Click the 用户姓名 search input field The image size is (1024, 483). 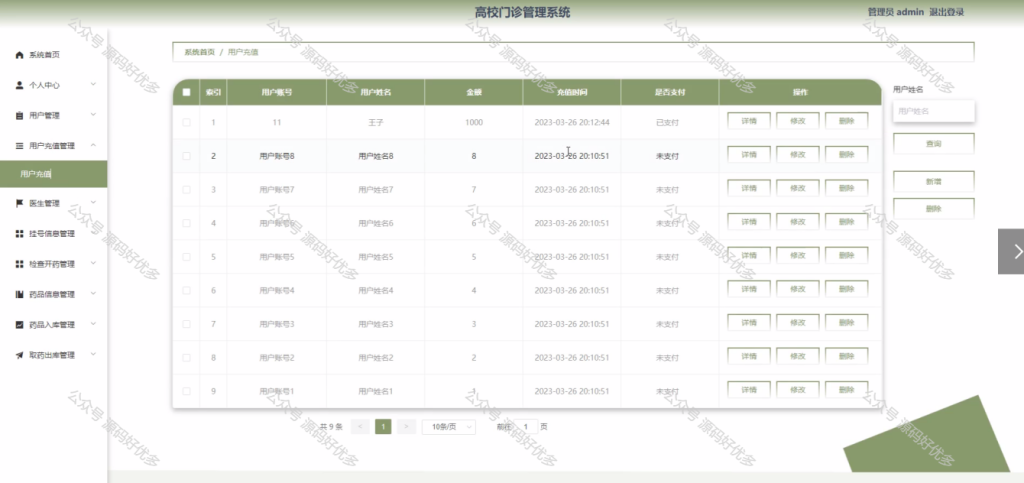[x=933, y=112]
